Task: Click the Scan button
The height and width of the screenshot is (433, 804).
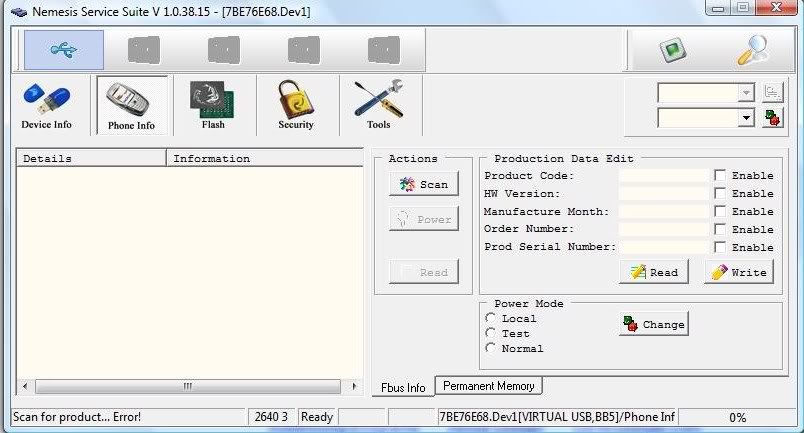Action: (423, 184)
